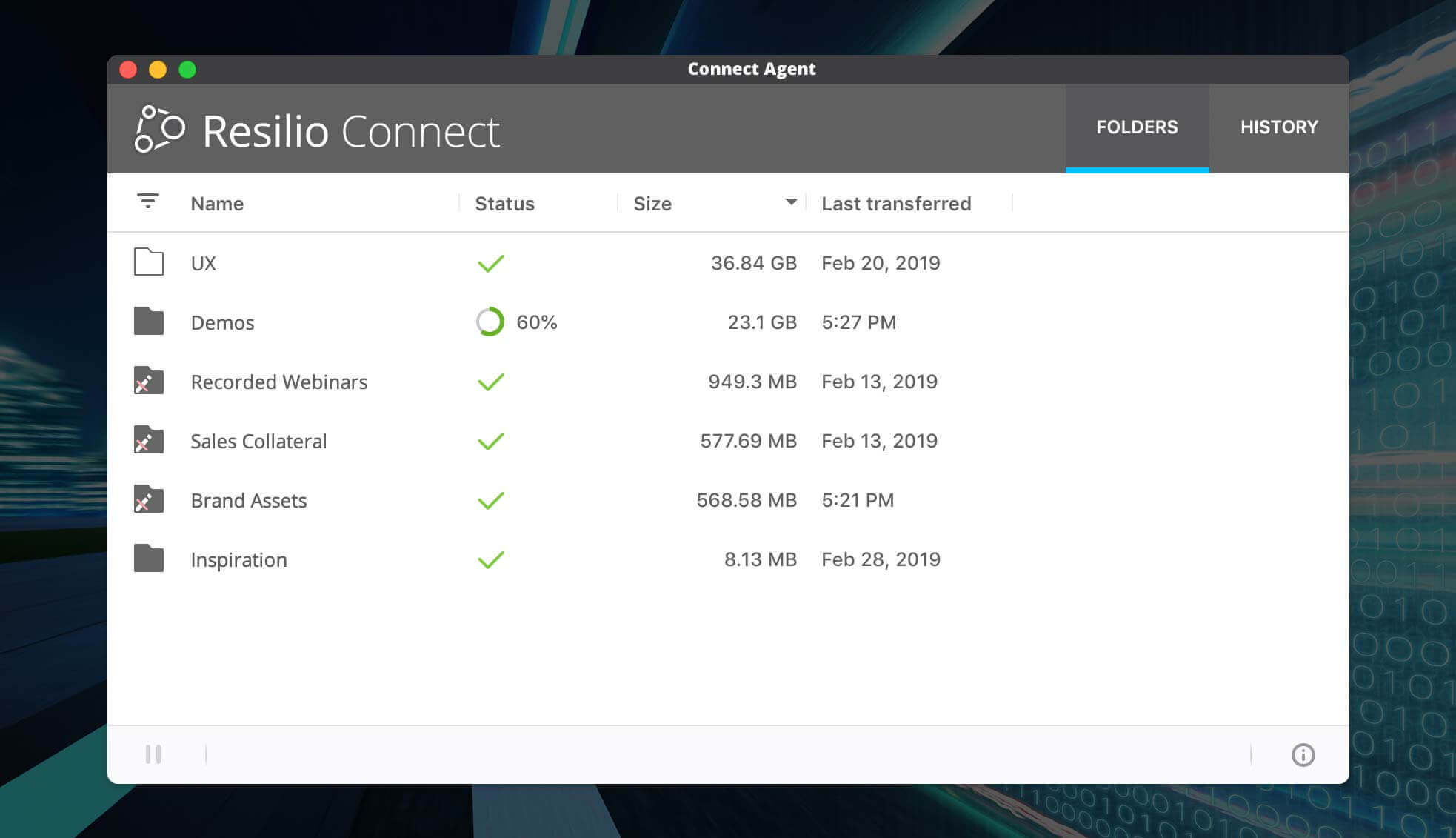Click the Demos folder icon
This screenshot has height=838, width=1456.
coord(149,321)
